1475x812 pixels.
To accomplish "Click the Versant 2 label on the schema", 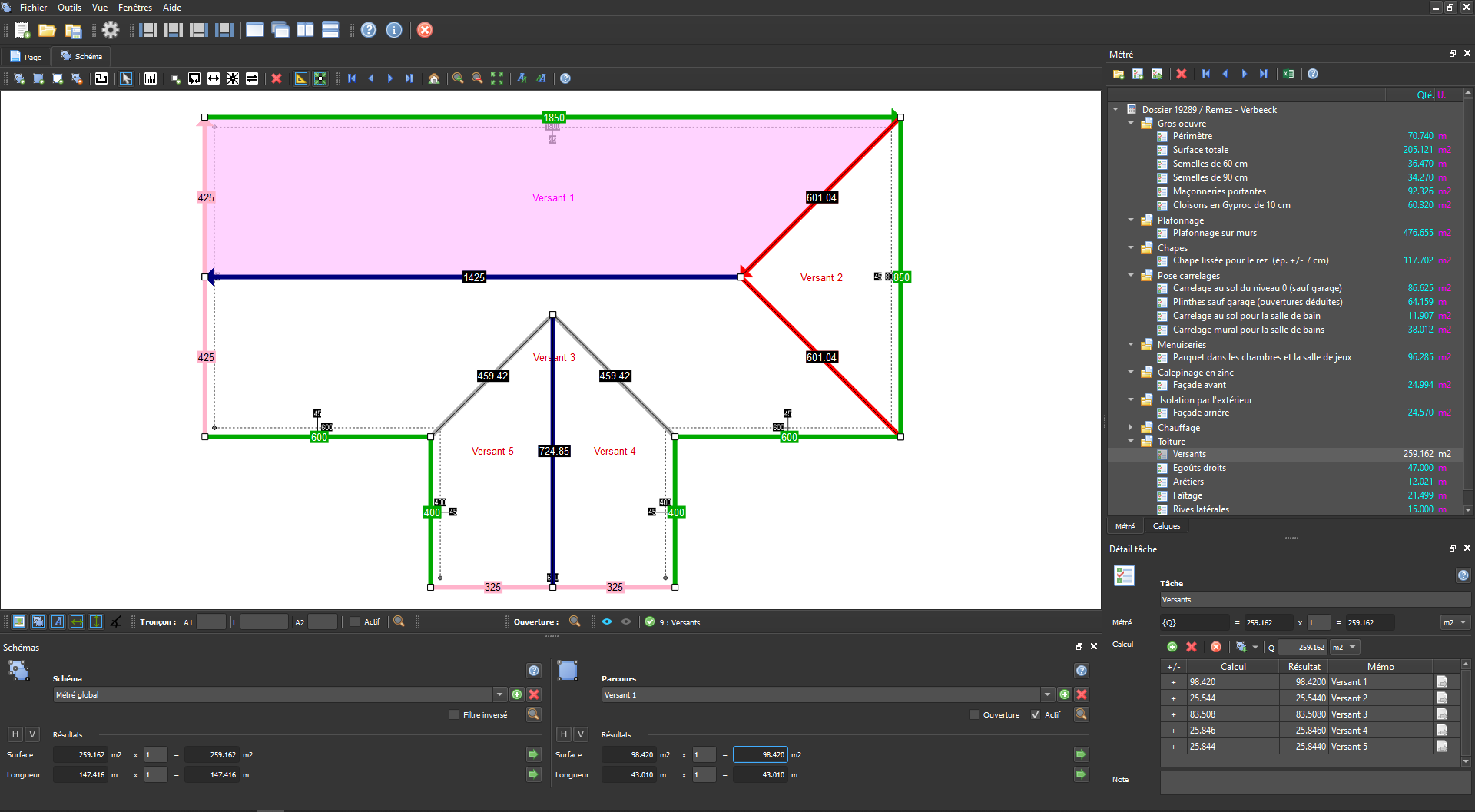I will pos(821,277).
